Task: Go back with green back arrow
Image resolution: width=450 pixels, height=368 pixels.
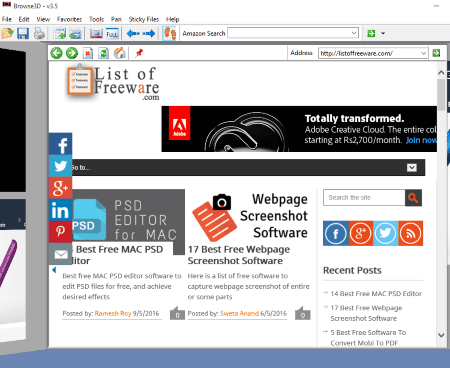Action: [x=56, y=53]
